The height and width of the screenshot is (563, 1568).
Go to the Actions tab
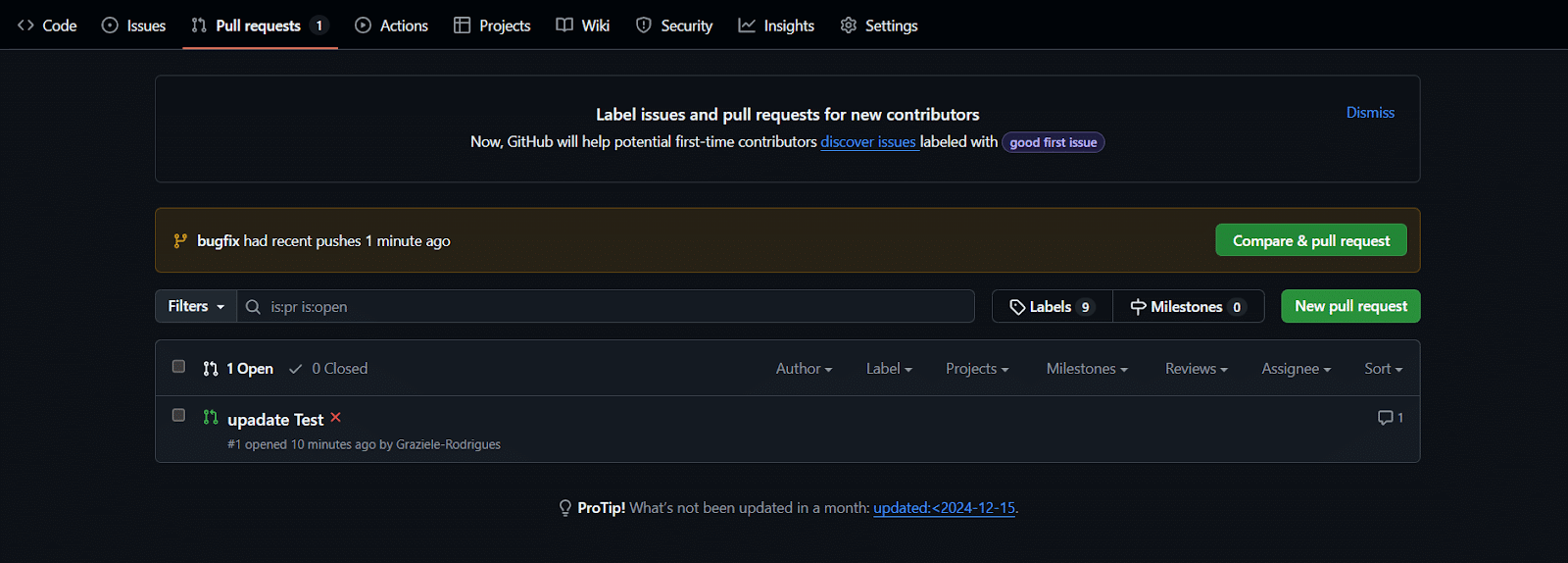point(392,26)
